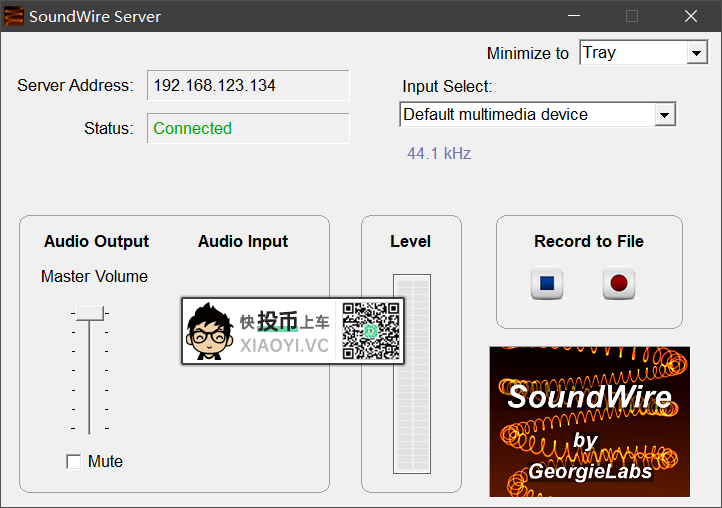Click the Audio Input heading

coord(243,241)
